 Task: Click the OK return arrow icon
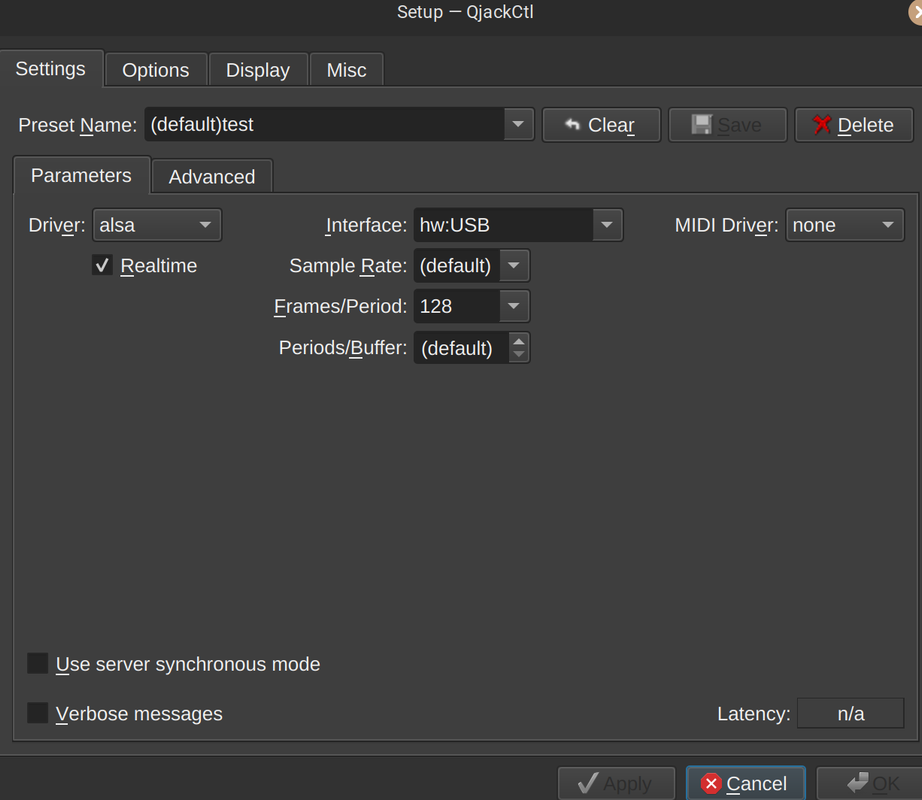858,782
